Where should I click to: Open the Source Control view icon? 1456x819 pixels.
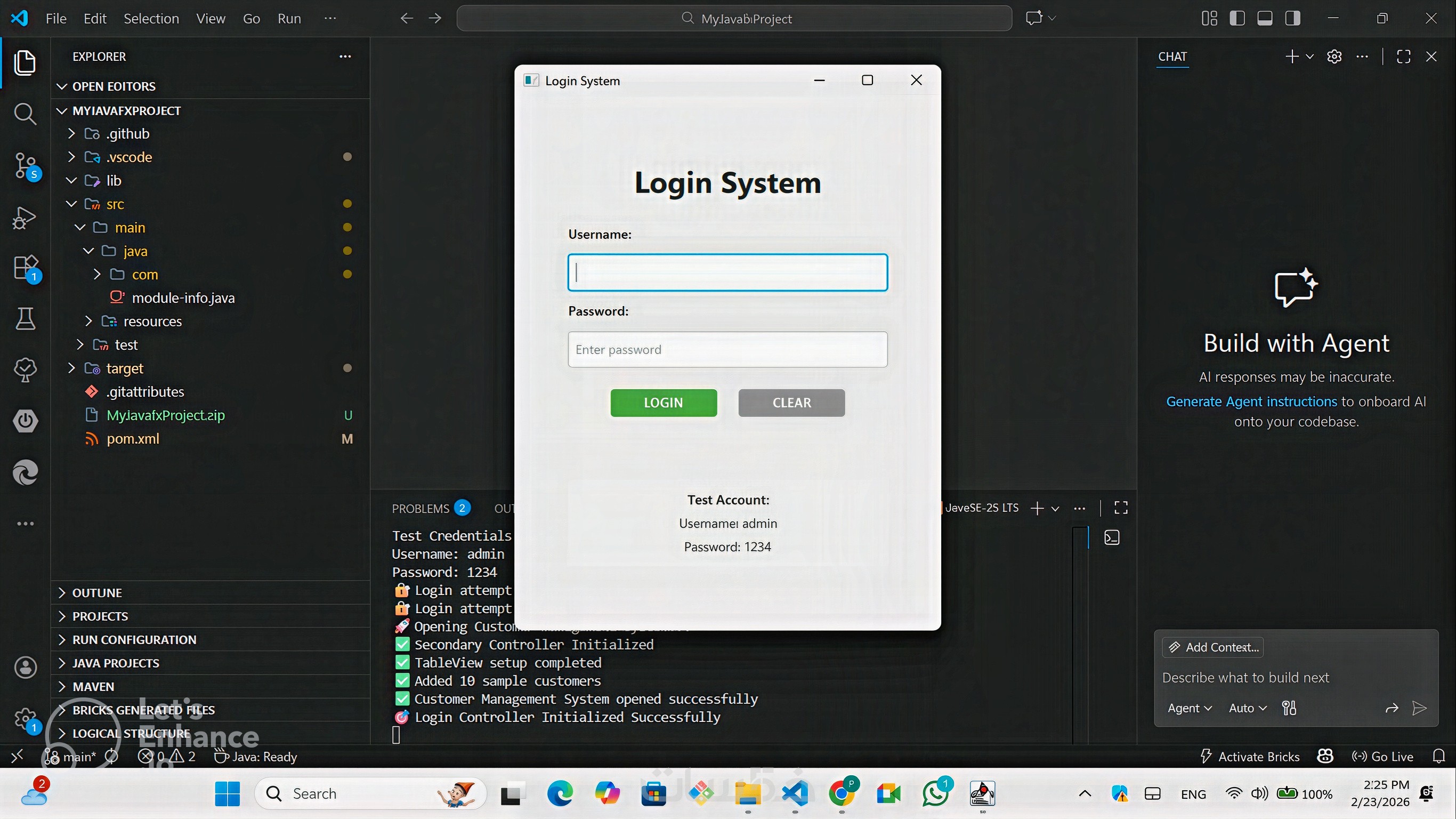point(25,165)
